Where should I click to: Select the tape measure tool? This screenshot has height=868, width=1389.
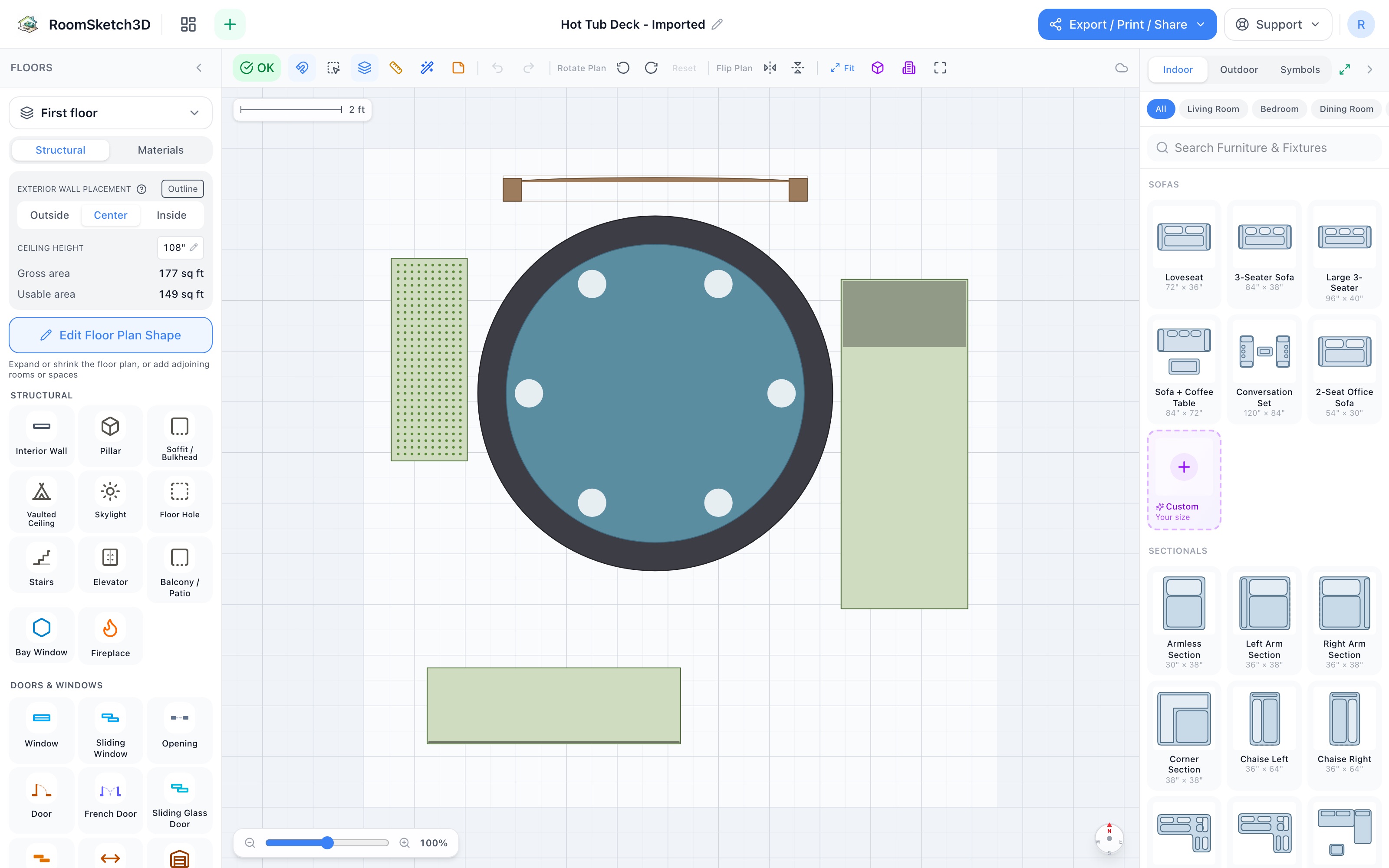point(396,68)
